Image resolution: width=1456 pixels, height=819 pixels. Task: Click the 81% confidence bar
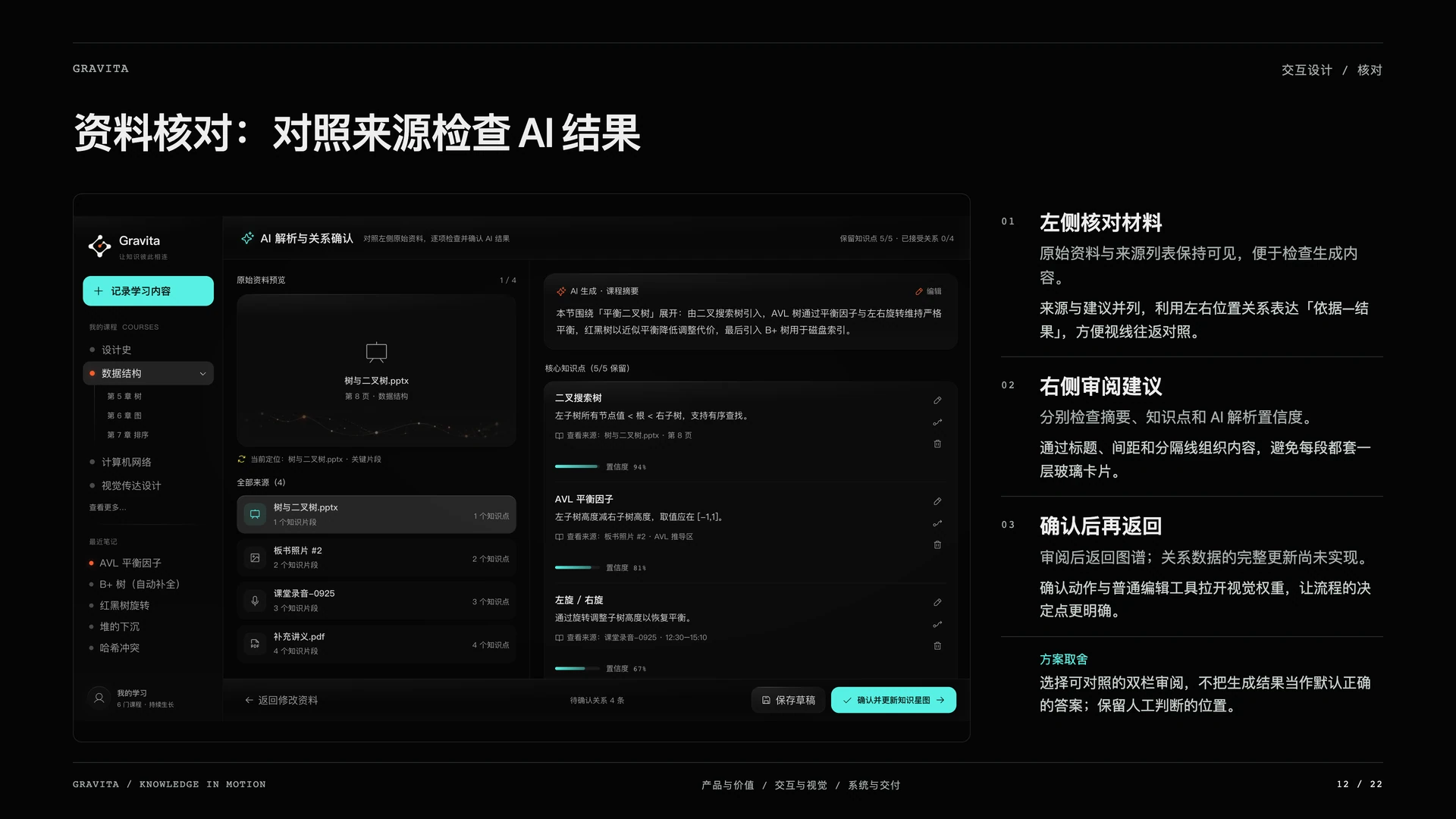[576, 567]
